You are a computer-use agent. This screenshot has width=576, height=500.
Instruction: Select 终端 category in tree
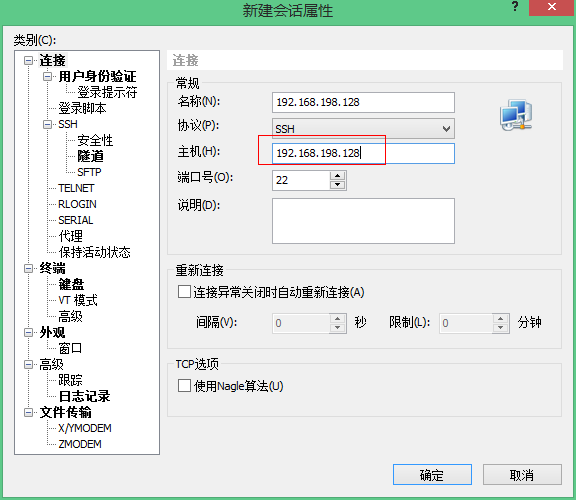52,269
